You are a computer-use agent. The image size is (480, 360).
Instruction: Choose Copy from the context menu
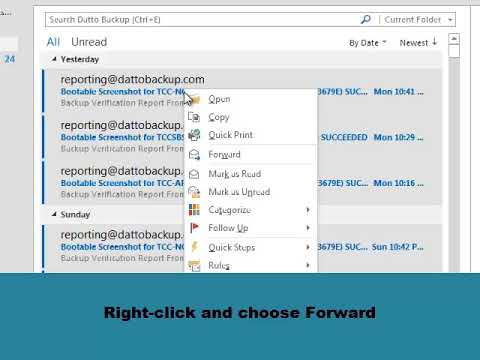click(x=251, y=117)
